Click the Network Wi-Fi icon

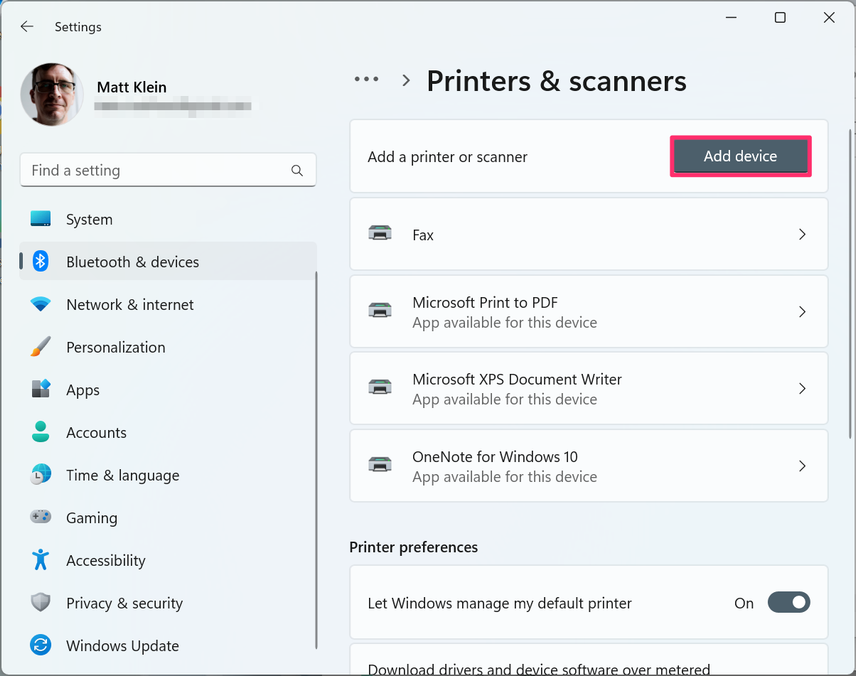click(40, 304)
